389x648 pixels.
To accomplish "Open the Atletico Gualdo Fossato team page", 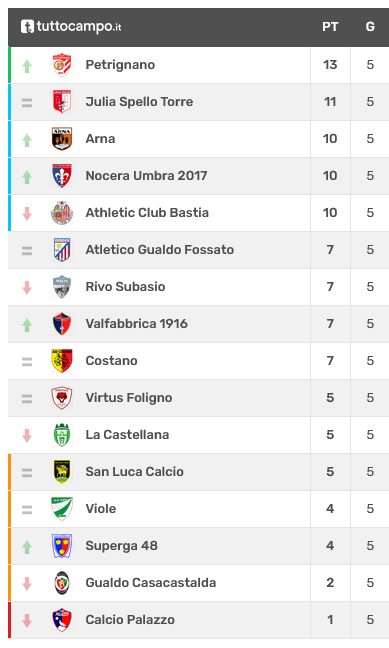I will 160,250.
